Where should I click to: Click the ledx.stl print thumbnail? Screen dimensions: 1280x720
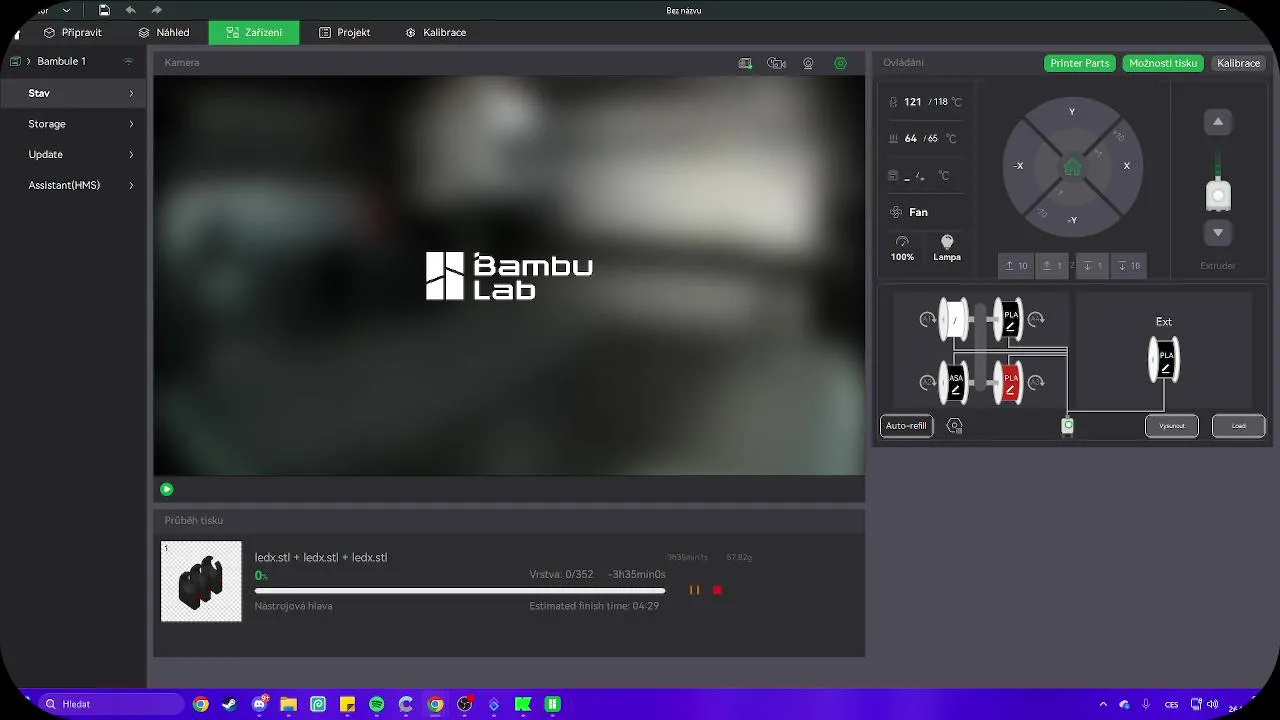[201, 581]
